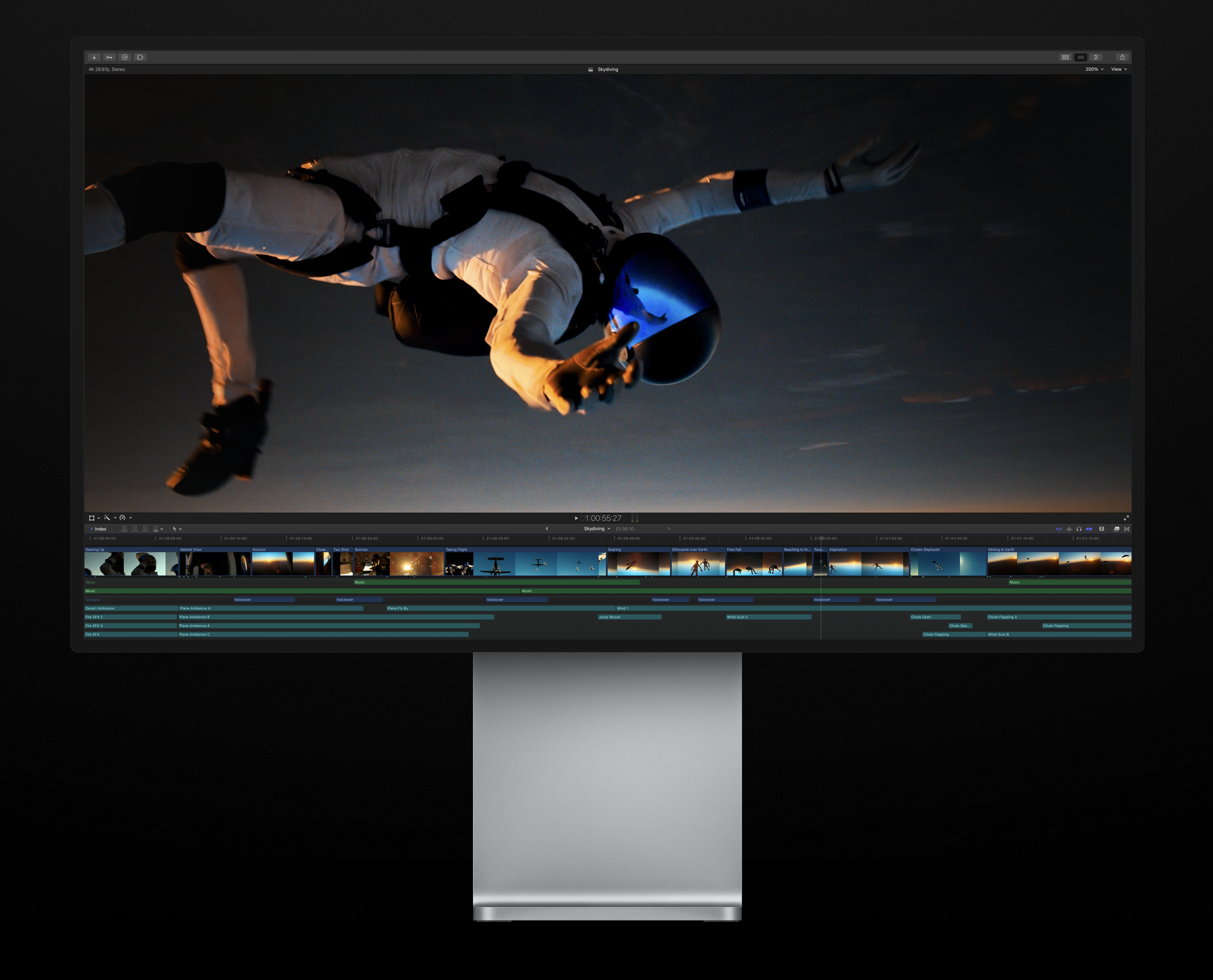Open the transitions browser icon
The image size is (1213, 980).
point(1127,529)
